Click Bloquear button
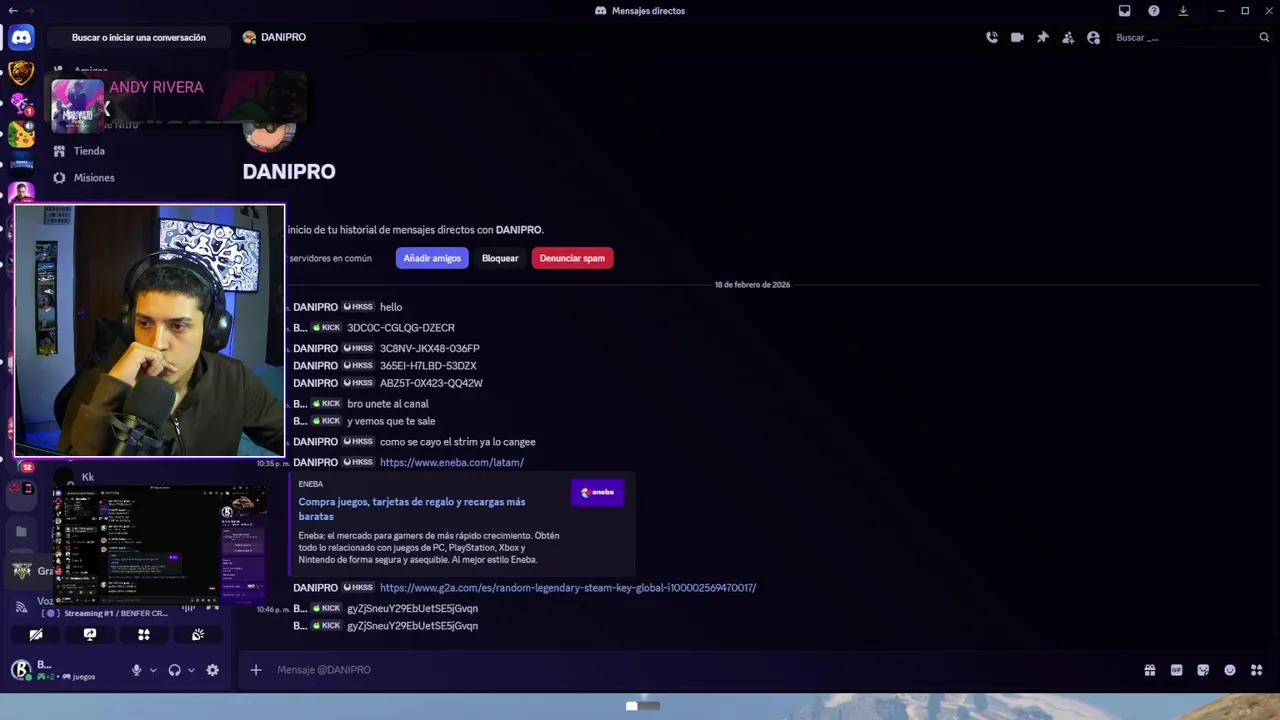 click(500, 258)
